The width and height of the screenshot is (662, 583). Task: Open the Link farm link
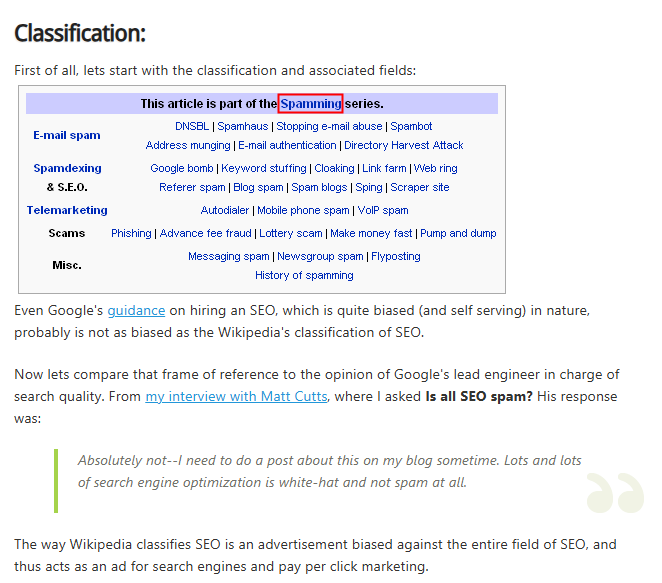(x=384, y=168)
